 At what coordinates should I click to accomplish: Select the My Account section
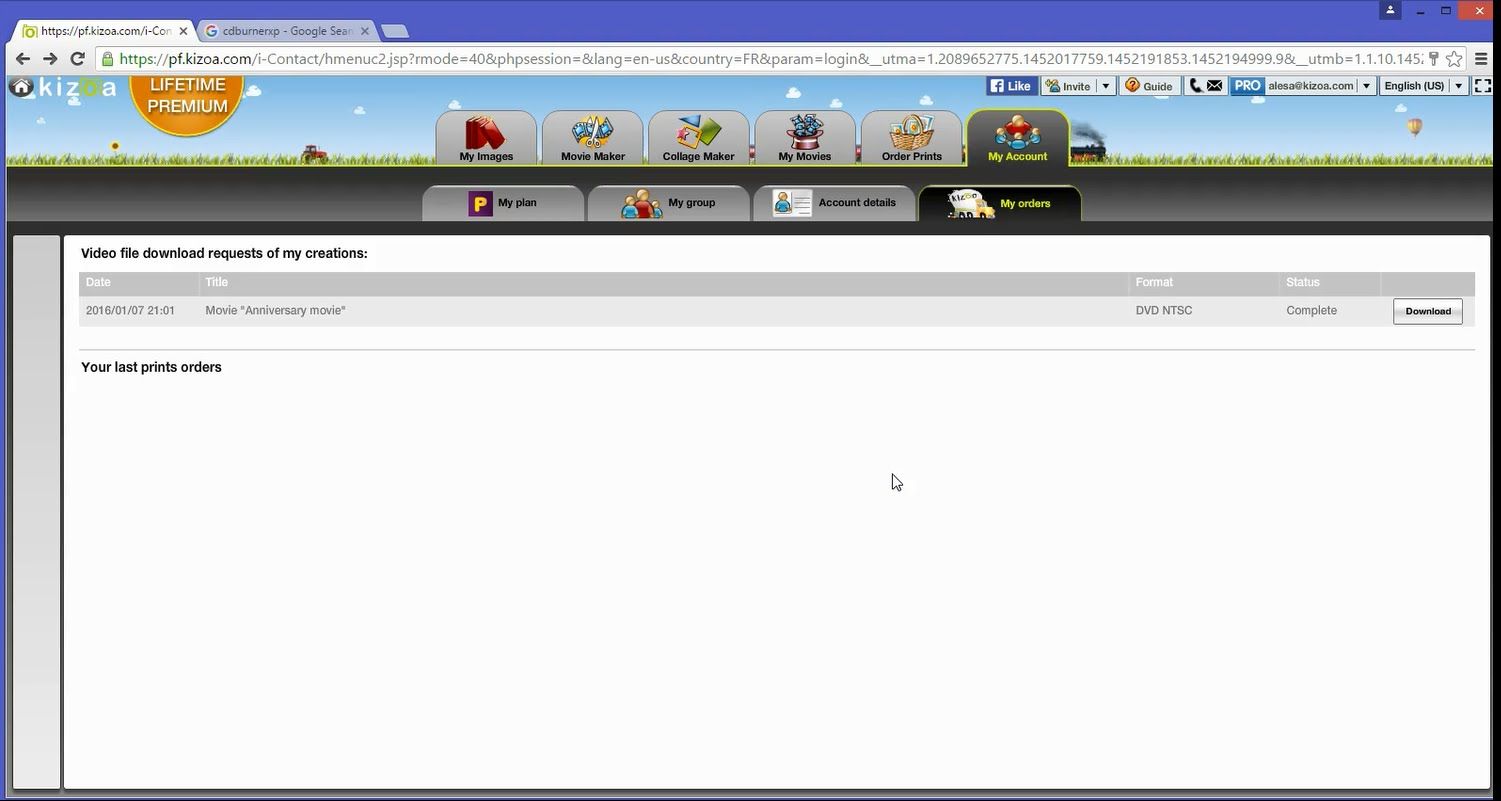(1018, 138)
